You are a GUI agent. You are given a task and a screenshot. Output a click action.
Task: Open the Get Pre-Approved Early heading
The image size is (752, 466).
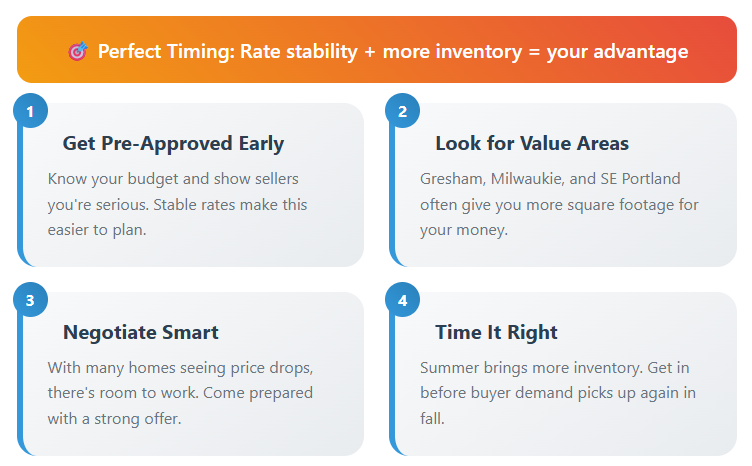(173, 143)
